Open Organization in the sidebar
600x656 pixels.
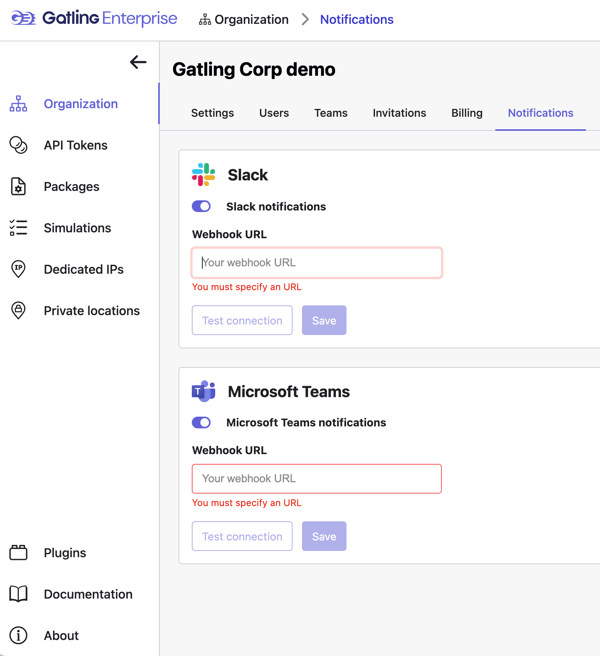[81, 104]
